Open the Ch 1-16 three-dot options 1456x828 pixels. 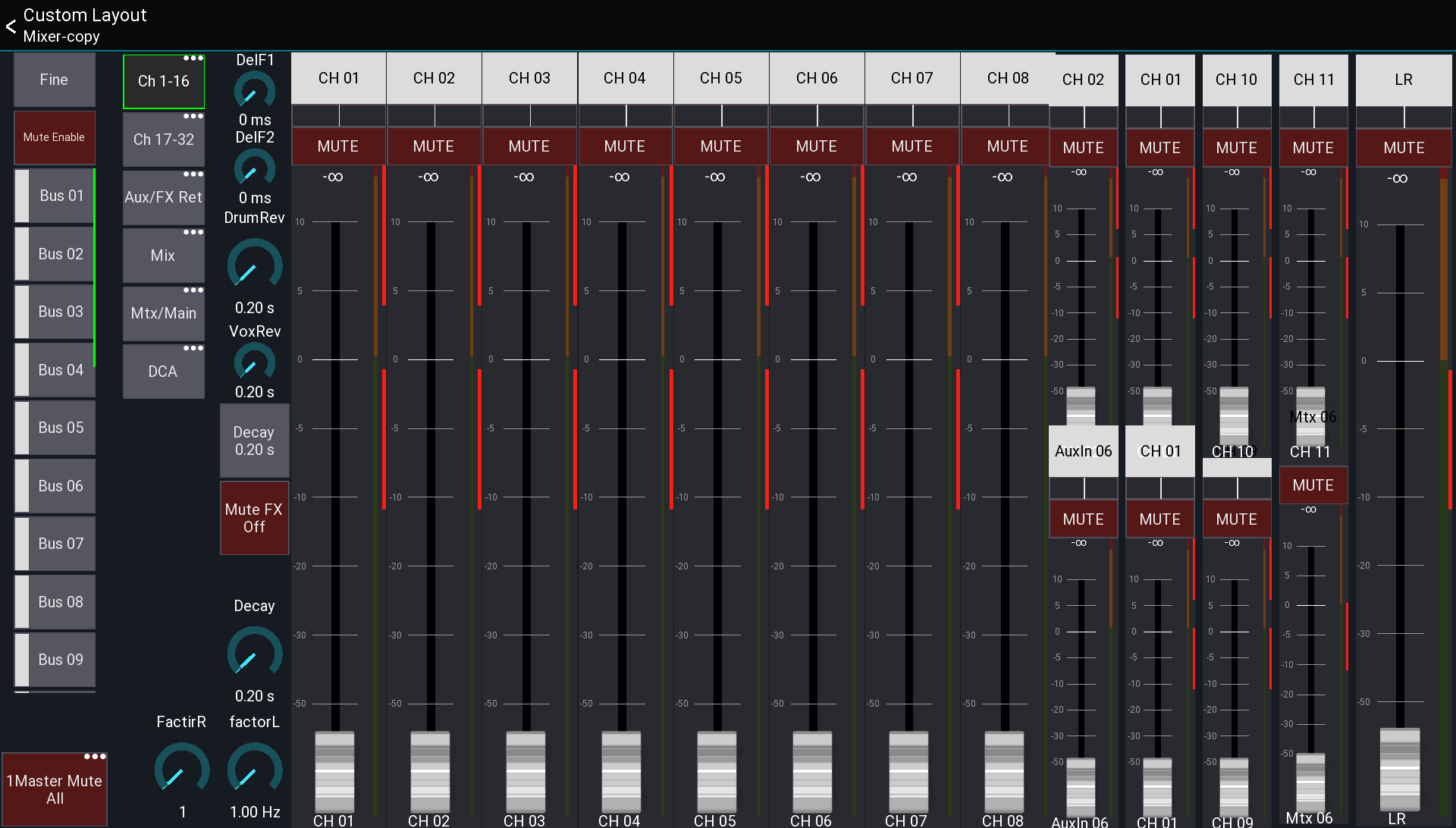point(193,58)
